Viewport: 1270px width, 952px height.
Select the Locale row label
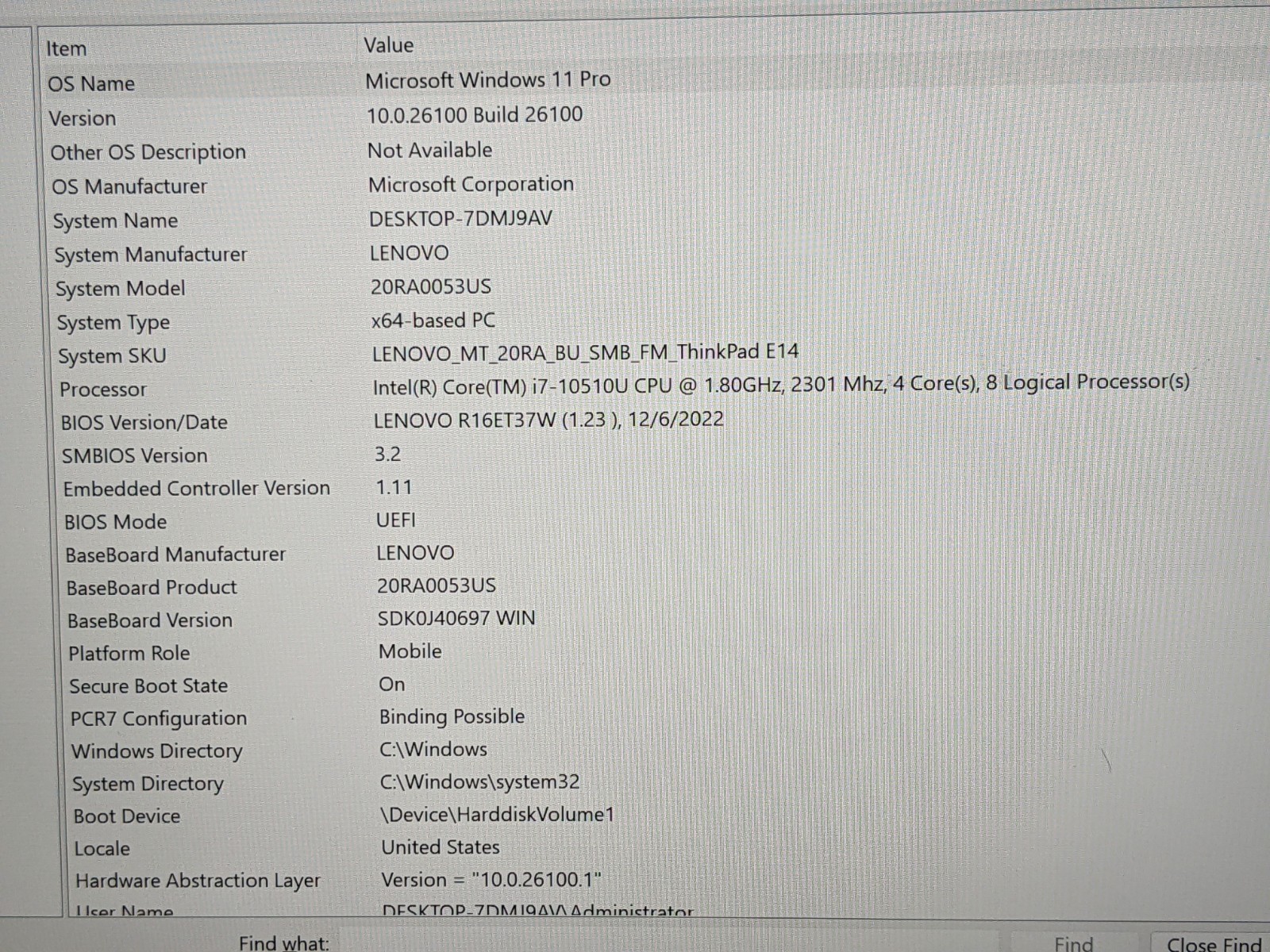[102, 849]
